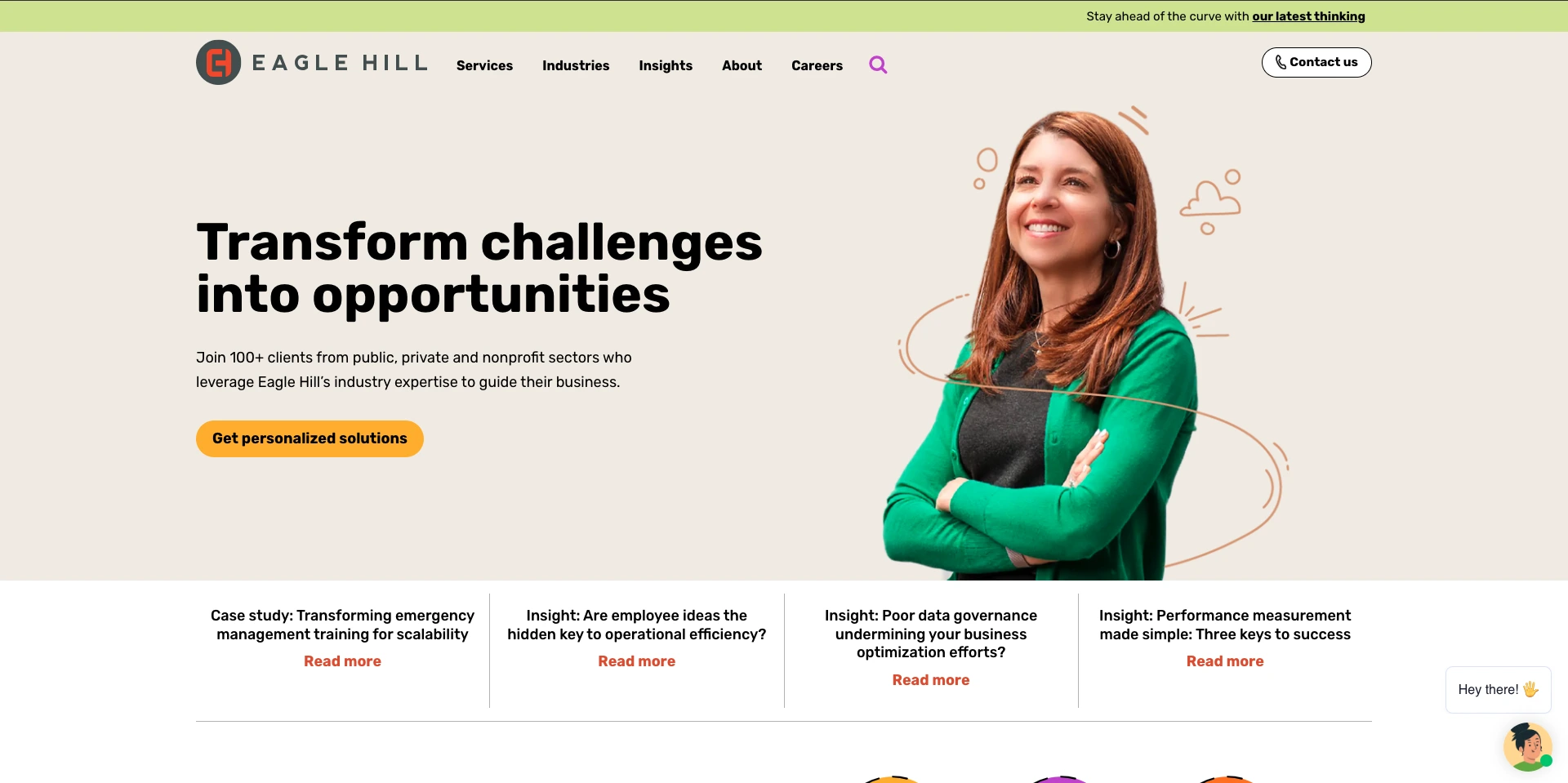1568x783 pixels.
Task: Read more on employee ideas insight
Action: click(636, 661)
